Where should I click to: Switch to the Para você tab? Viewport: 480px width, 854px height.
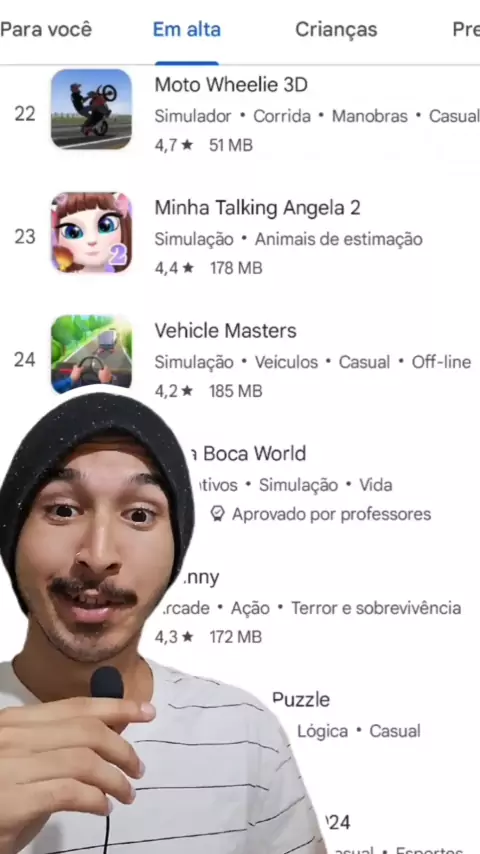[x=46, y=29]
